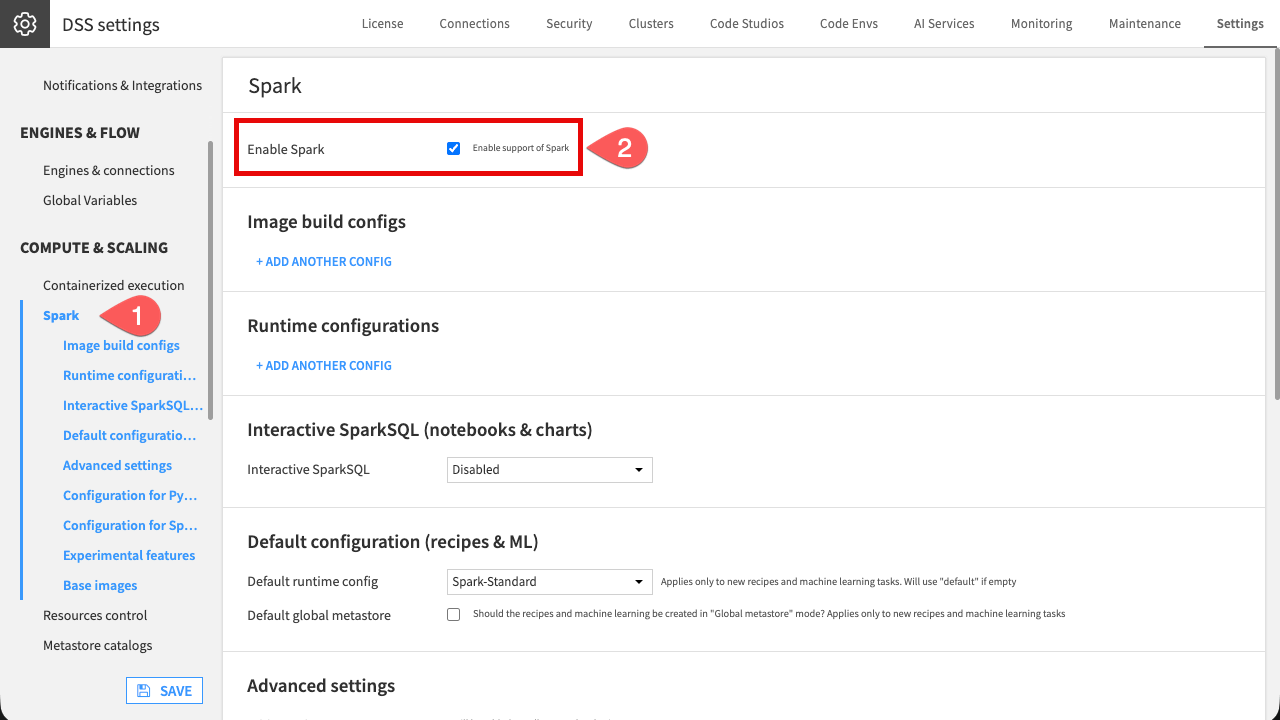Open the Connections tab
This screenshot has width=1280, height=720.
click(x=474, y=23)
